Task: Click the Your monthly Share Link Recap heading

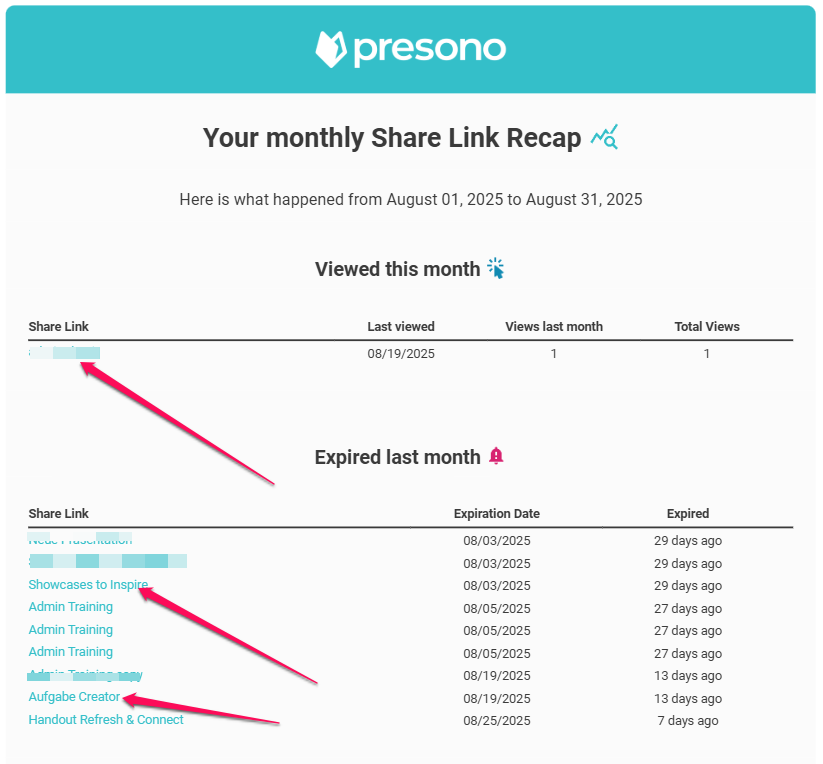Action: 392,138
